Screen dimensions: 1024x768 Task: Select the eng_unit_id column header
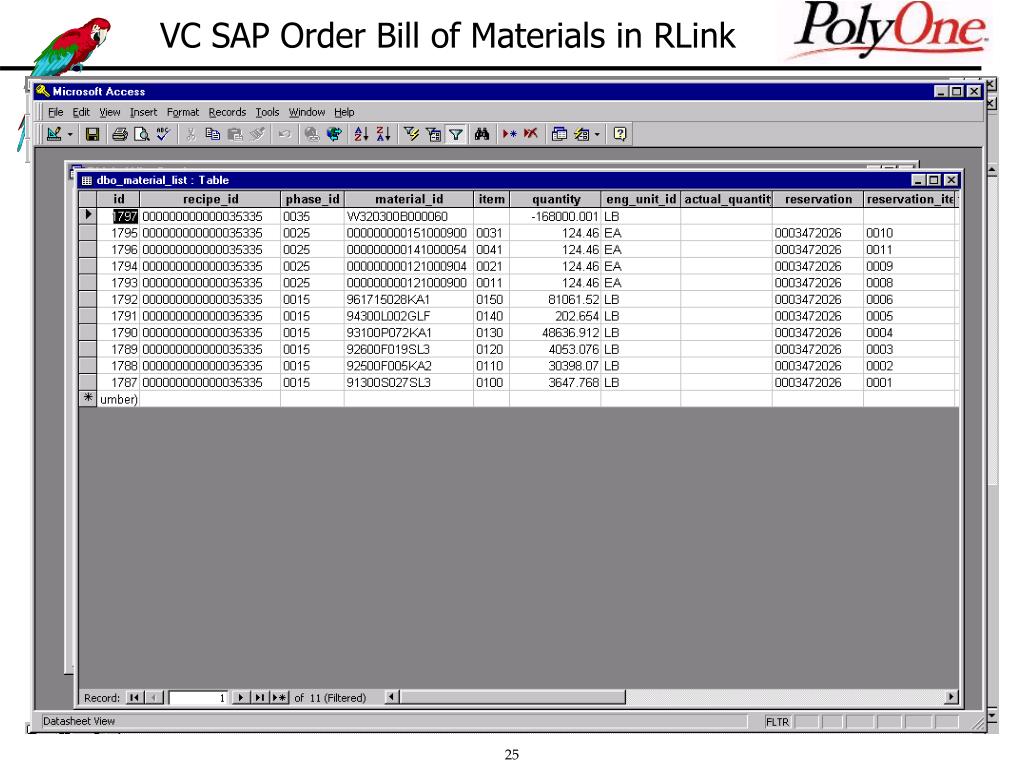tap(641, 199)
